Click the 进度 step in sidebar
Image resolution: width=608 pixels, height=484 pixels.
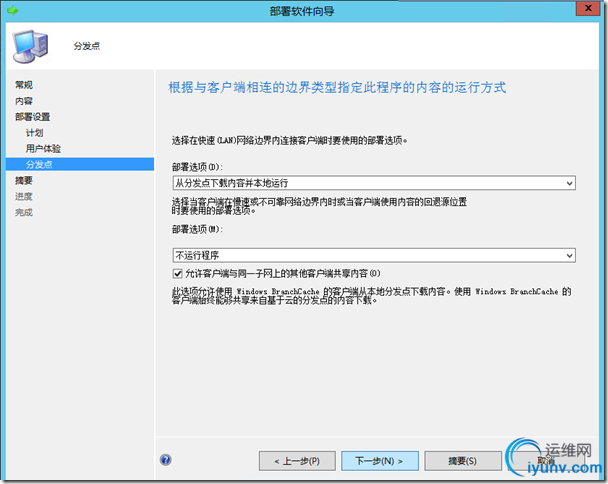(x=24, y=197)
